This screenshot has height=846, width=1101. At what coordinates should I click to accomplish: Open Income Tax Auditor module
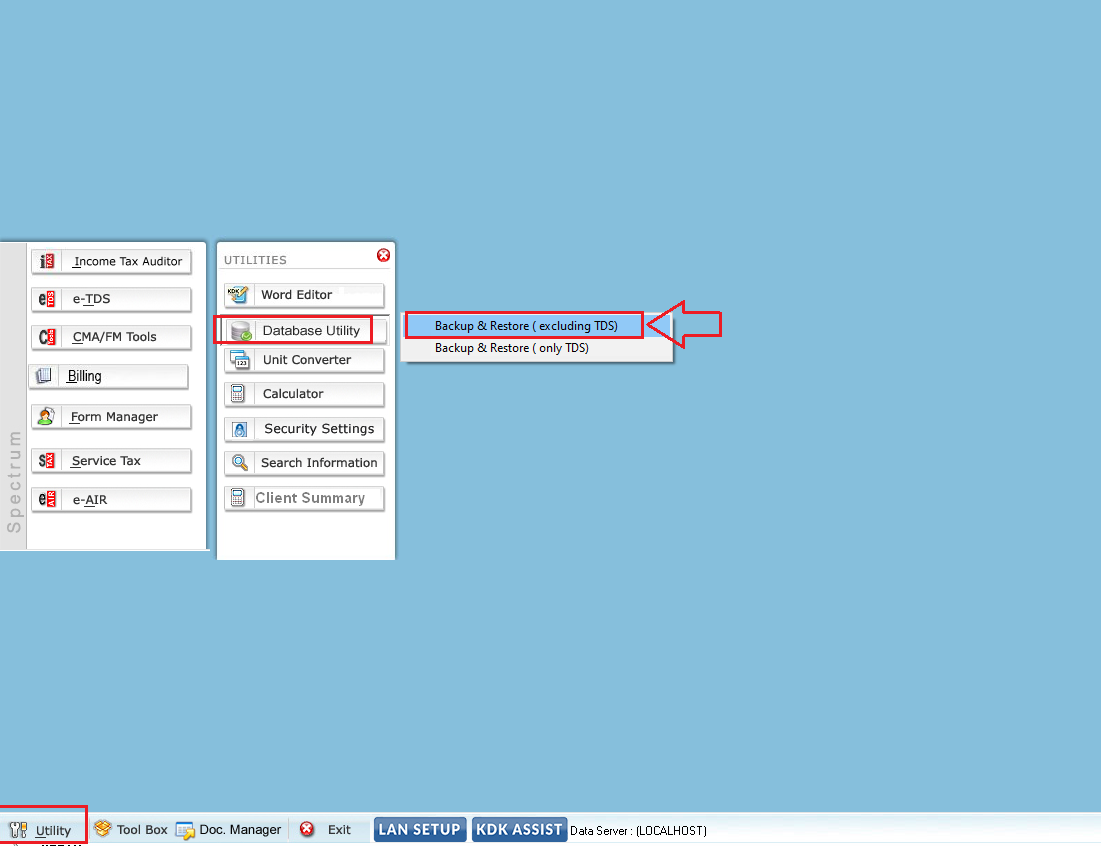coord(111,261)
